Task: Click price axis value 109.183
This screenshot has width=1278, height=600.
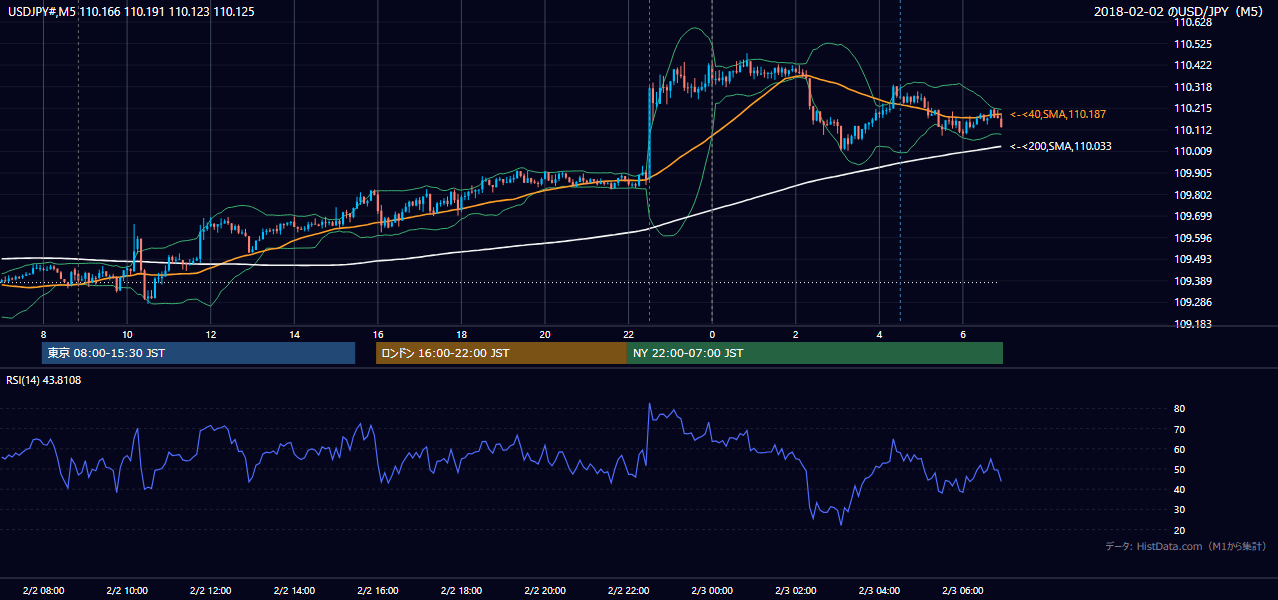Action: click(1193, 324)
